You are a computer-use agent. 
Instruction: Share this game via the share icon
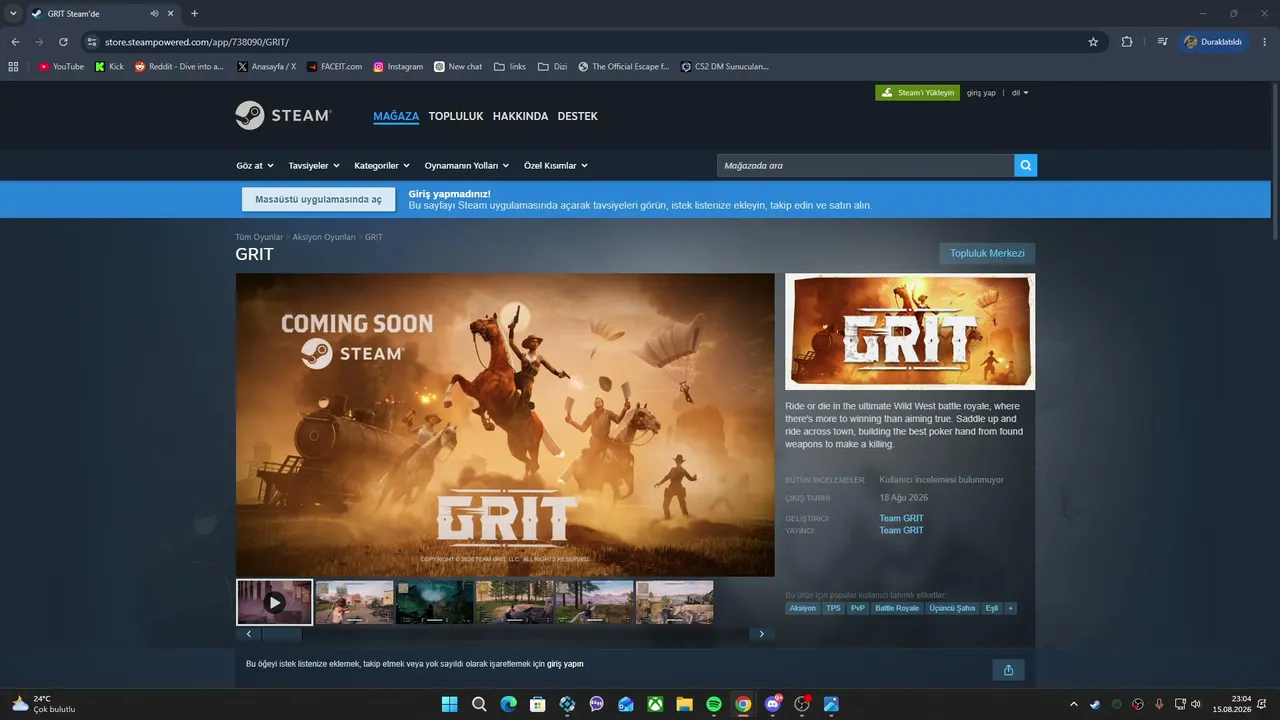pos(1008,670)
